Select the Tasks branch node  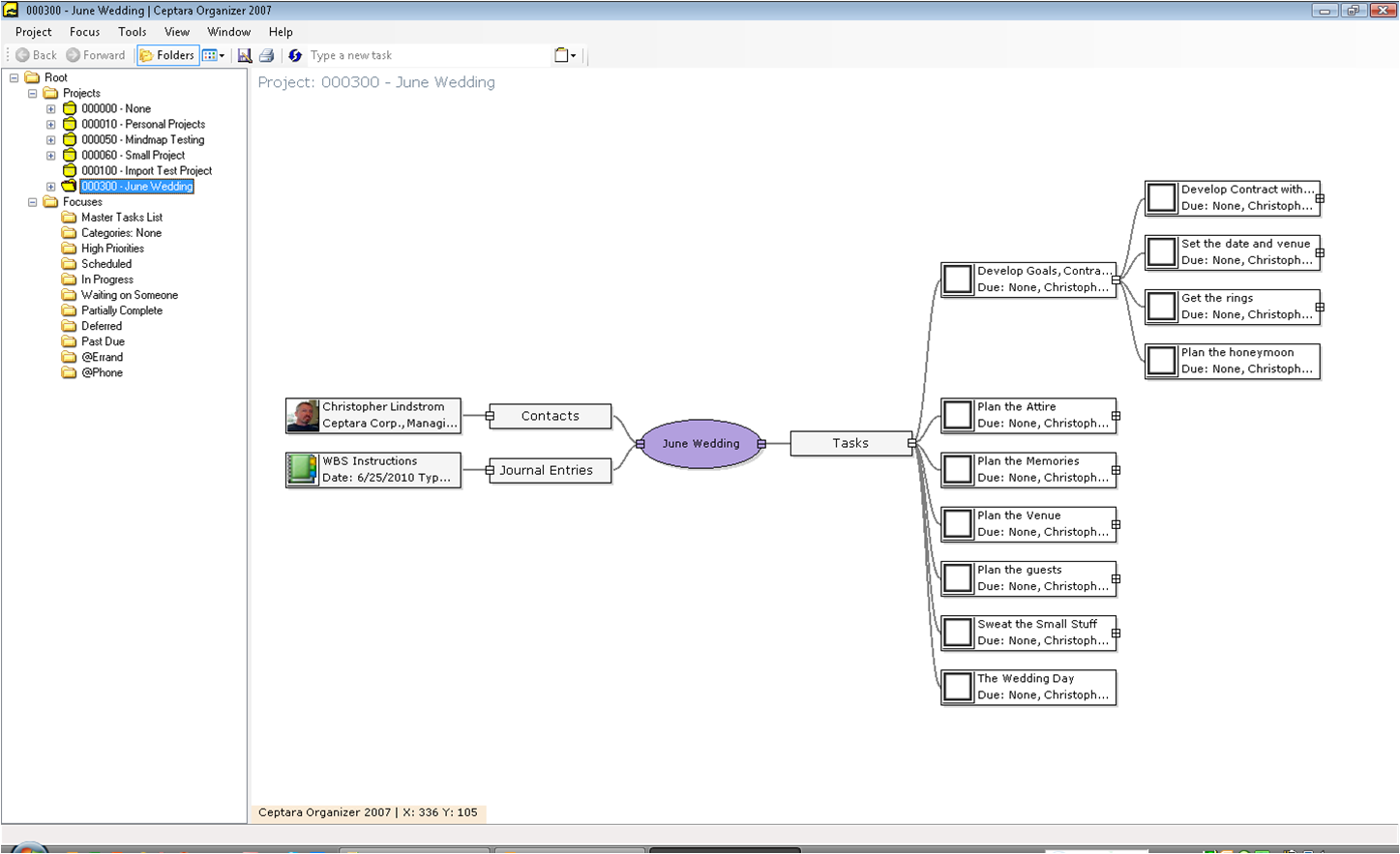pyautogui.click(x=850, y=443)
